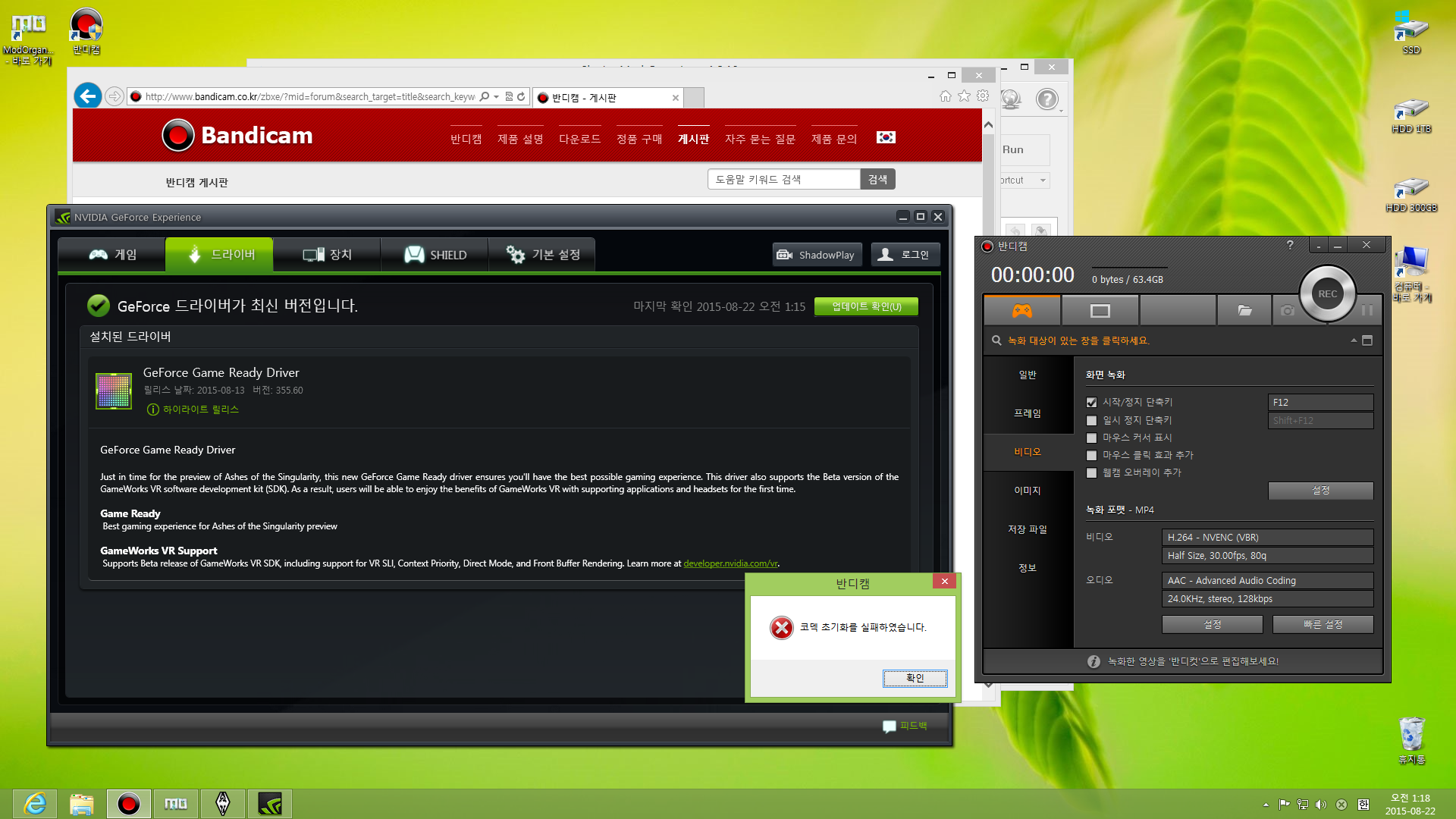Click feedback link (피드백) in GeForce Experience
Screen dimensions: 1456x819
905,726
